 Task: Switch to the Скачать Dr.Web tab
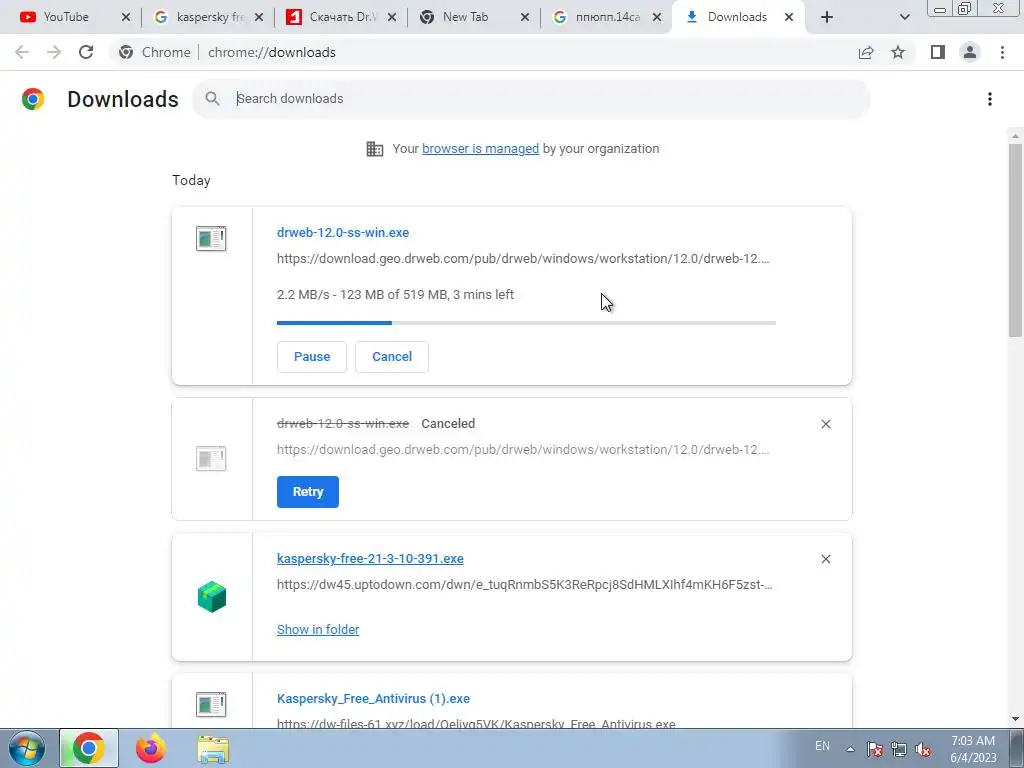pos(335,17)
